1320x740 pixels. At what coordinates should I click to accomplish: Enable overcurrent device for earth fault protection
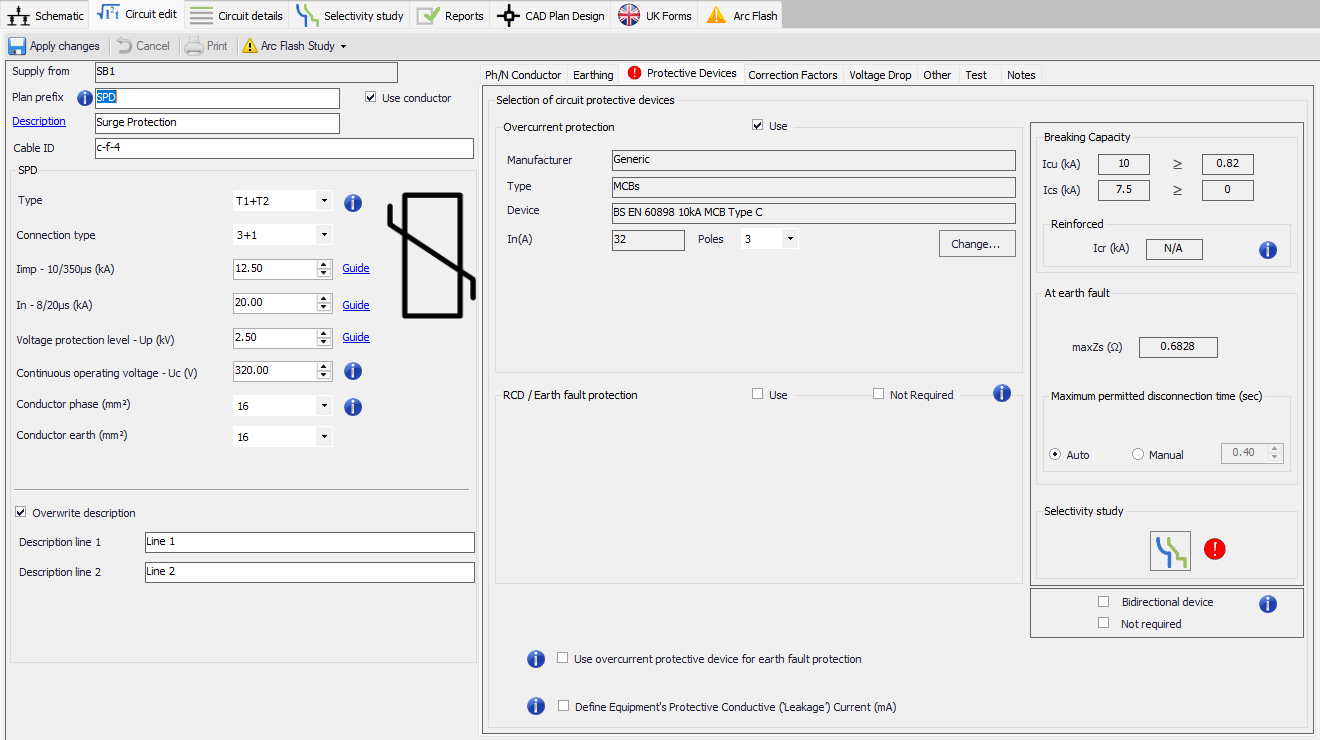[x=563, y=658]
